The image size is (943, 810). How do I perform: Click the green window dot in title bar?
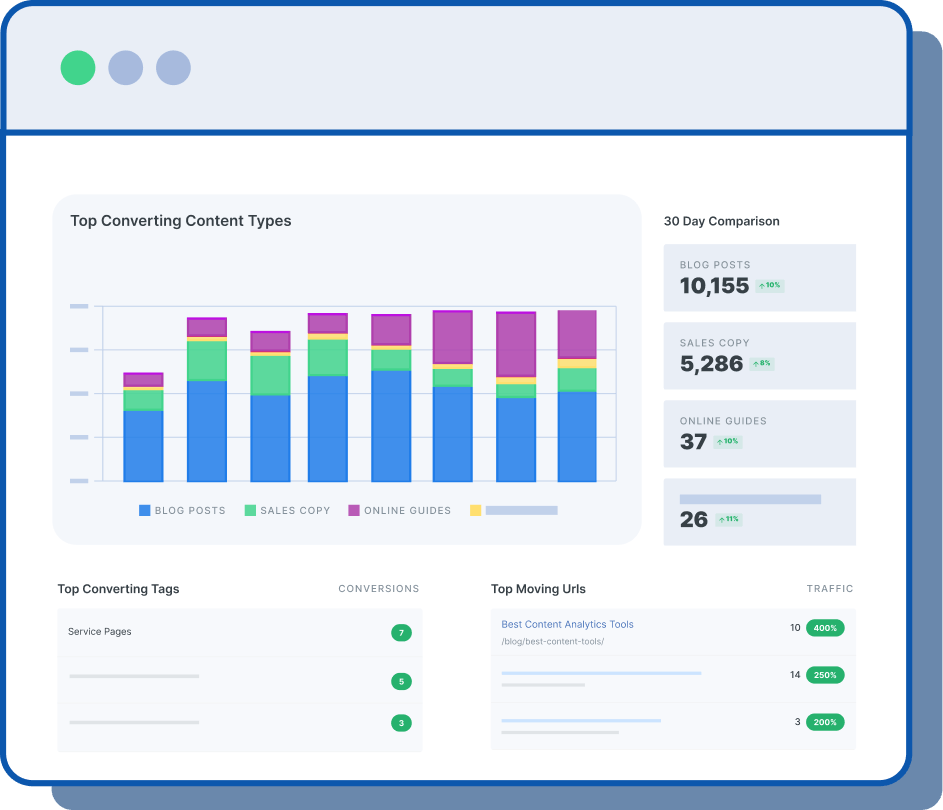78,68
